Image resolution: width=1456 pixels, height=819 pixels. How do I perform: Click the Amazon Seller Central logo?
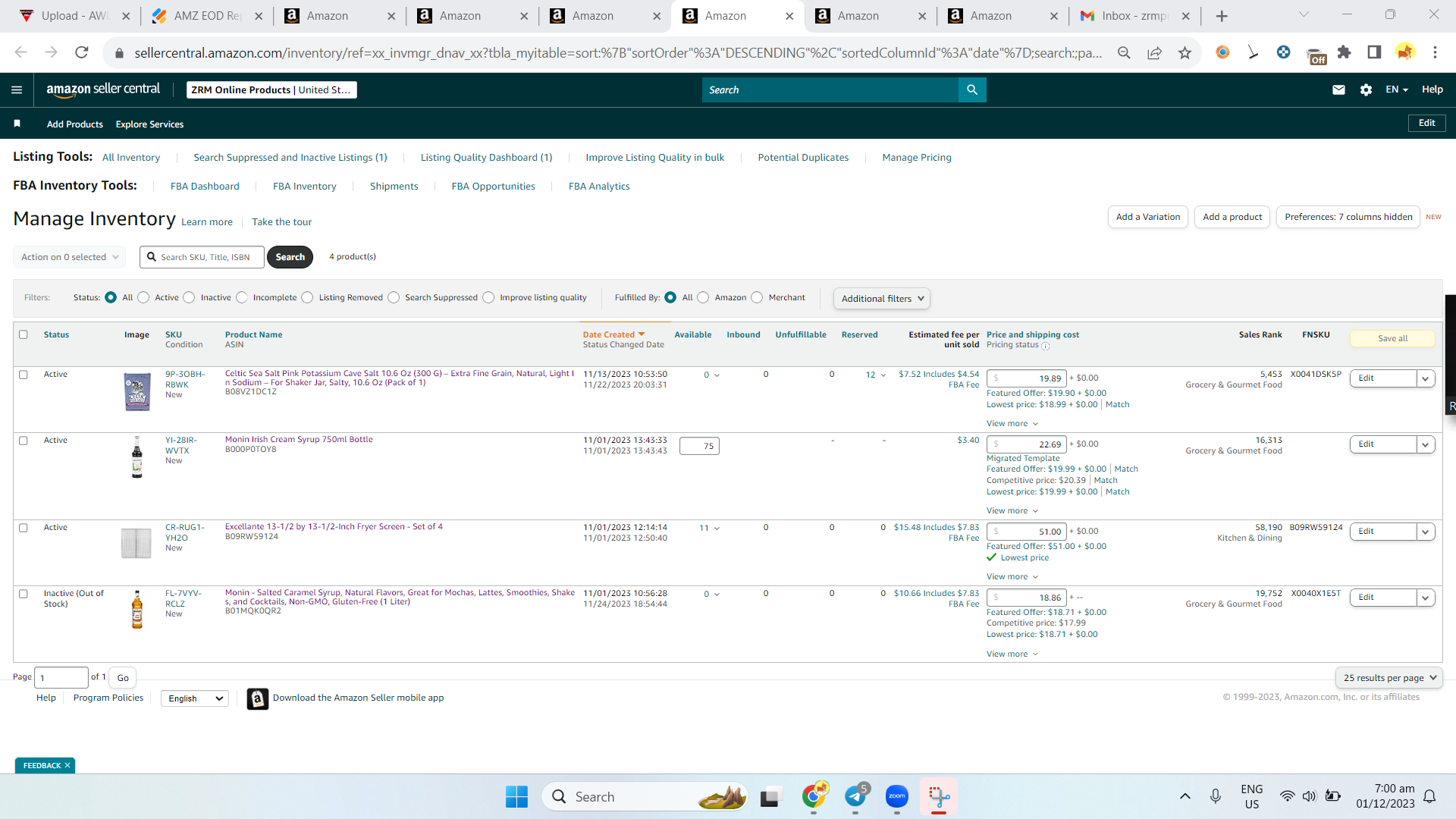pos(103,89)
